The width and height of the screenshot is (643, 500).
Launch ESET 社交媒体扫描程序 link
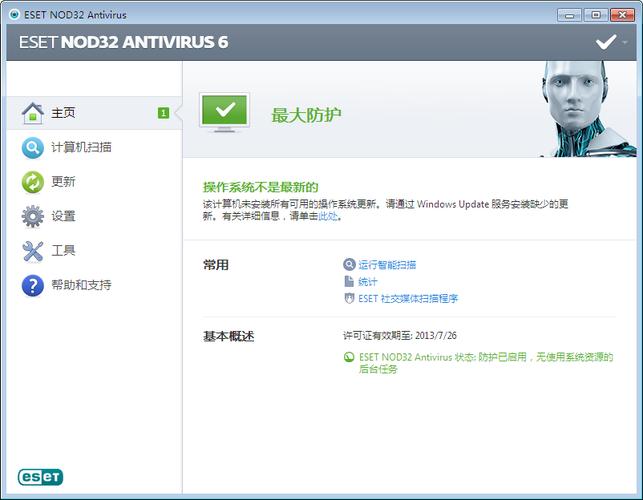(x=408, y=299)
